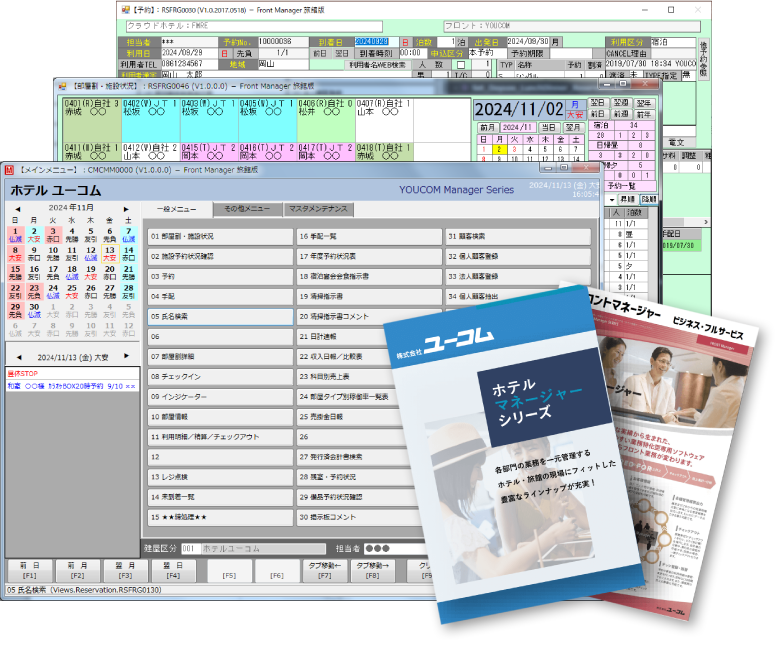Open menu button number 19
Screen dimensions: 784x656
click(370, 296)
